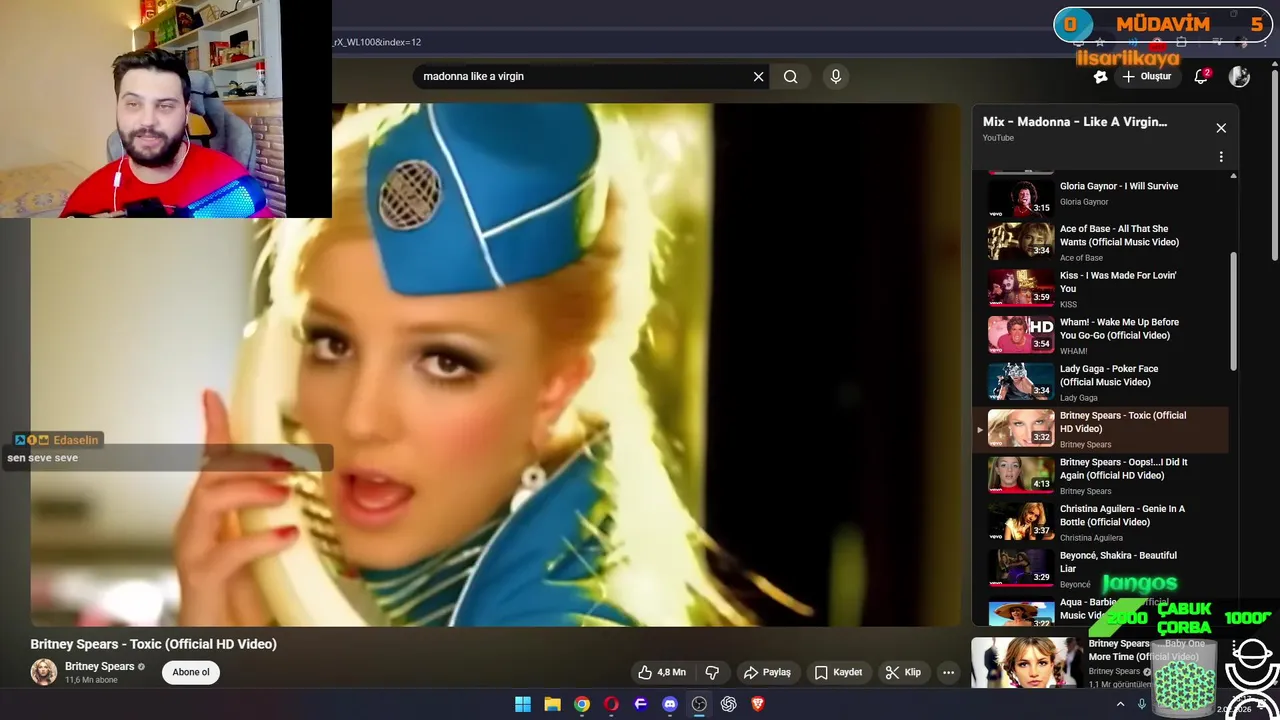Click the star-shaped icon beside Oluştur
The width and height of the screenshot is (1280, 720).
pos(1100,77)
